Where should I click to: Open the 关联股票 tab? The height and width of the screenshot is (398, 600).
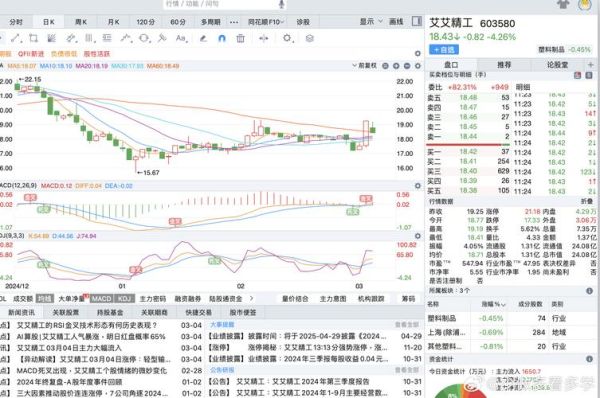click(65, 312)
